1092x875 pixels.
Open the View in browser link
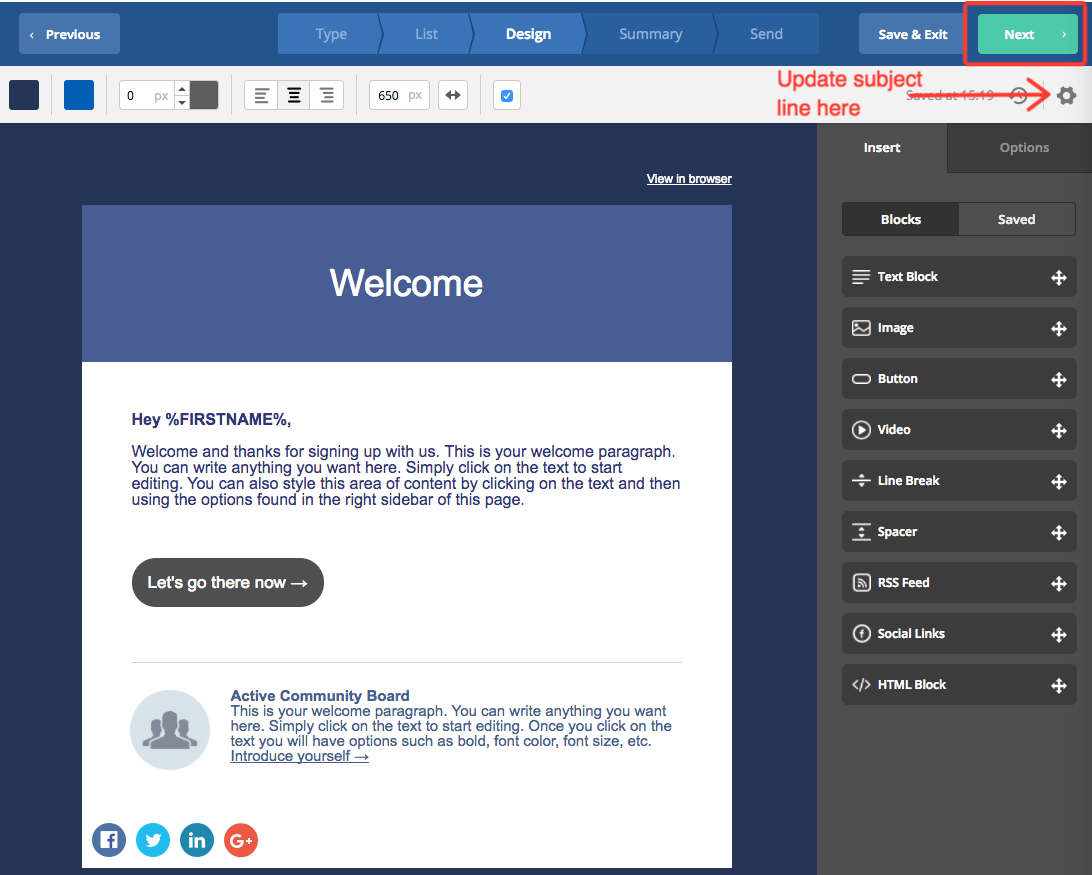688,178
